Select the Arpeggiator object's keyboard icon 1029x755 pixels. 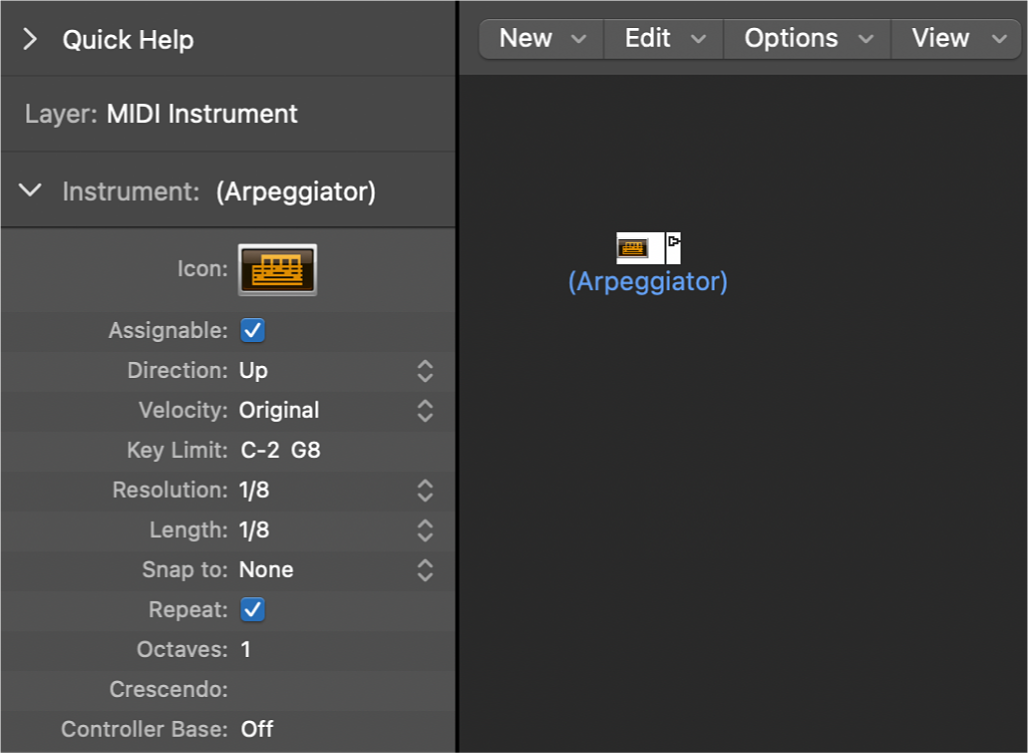634,247
